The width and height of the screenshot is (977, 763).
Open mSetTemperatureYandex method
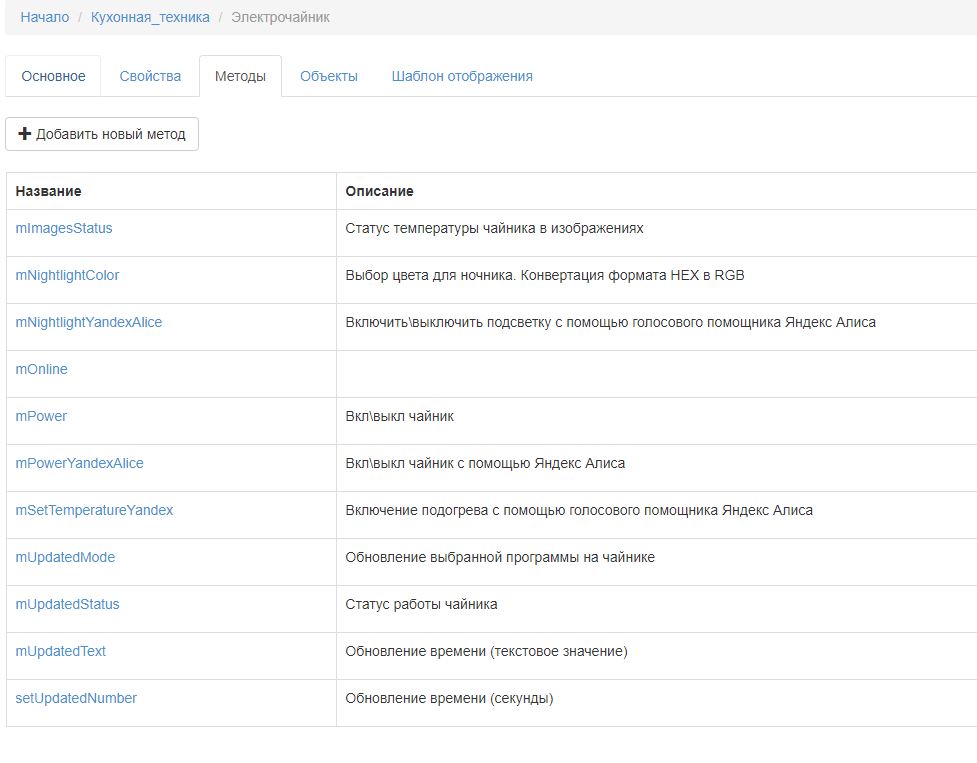tap(94, 510)
